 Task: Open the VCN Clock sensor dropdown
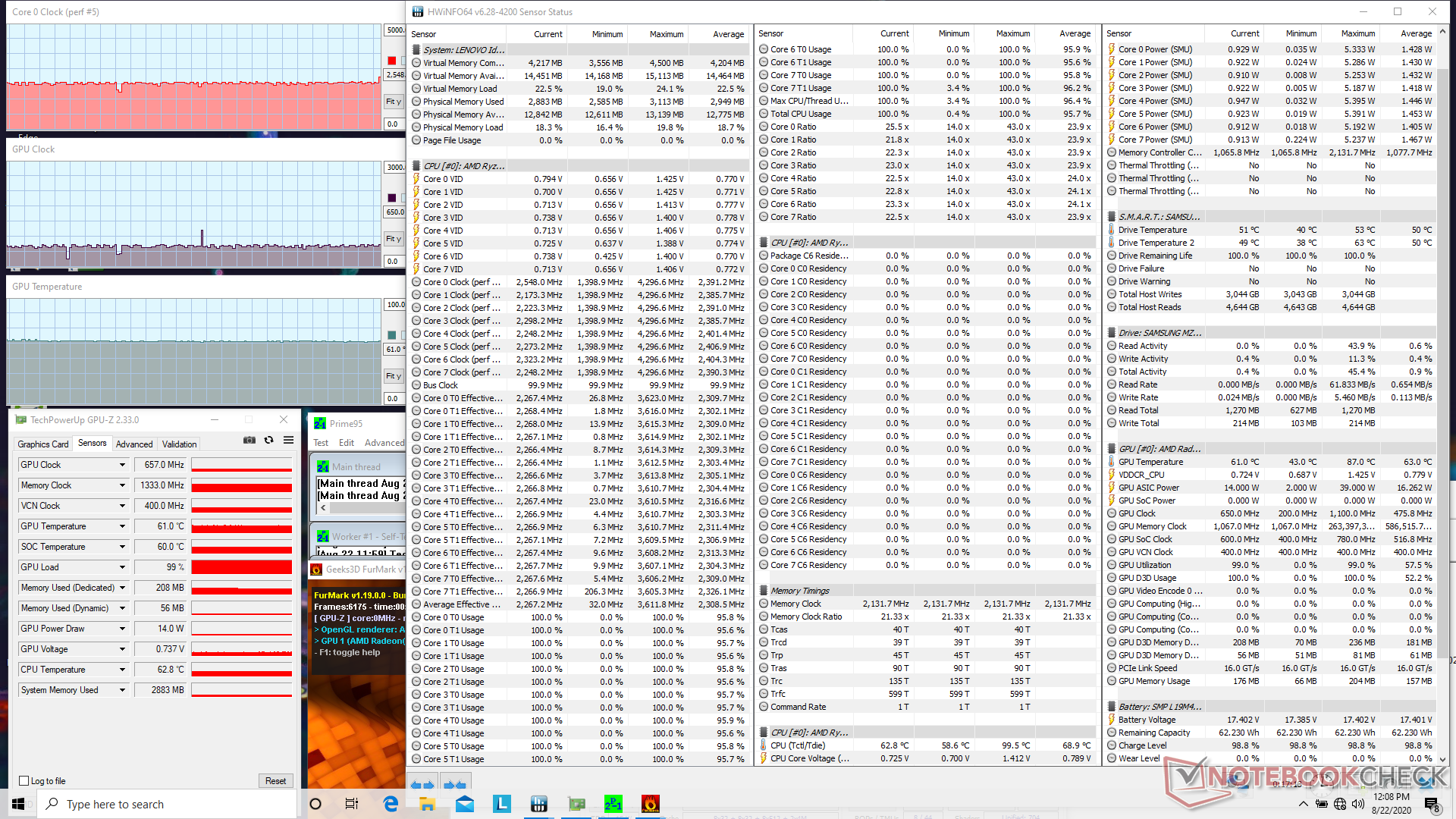pyautogui.click(x=121, y=506)
